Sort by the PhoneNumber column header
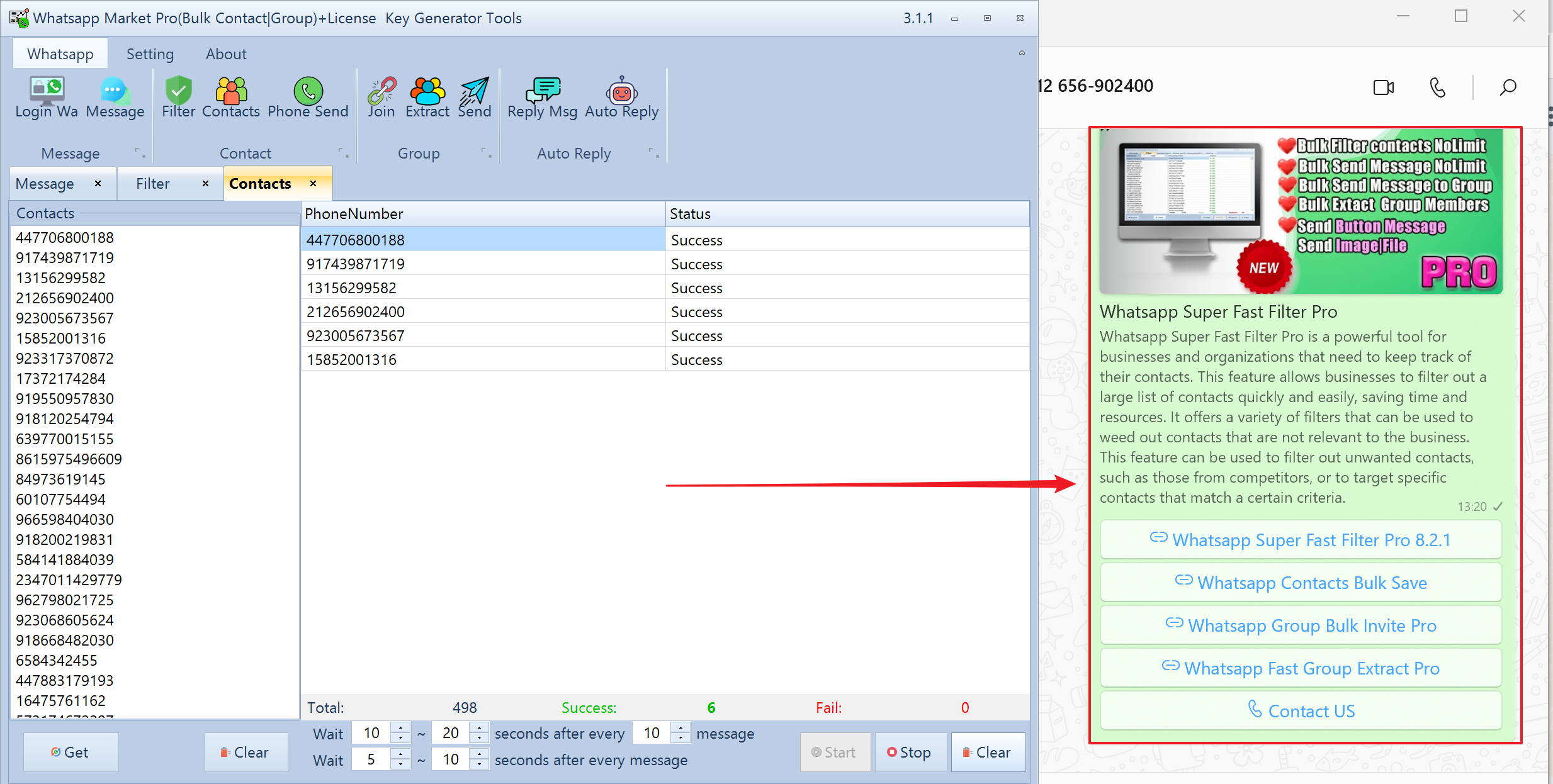Viewport: 1553px width, 784px height. 483,214
